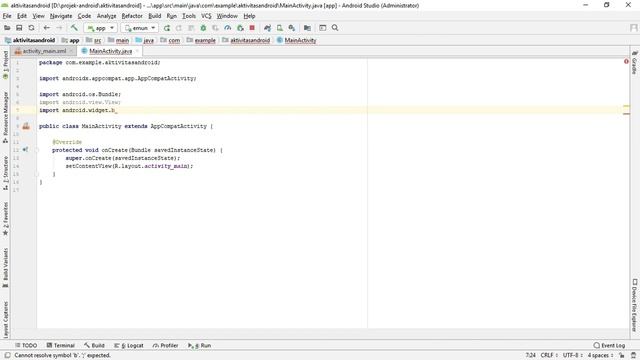Open the Edit menu
This screenshot has height=360, width=640.
(22, 16)
